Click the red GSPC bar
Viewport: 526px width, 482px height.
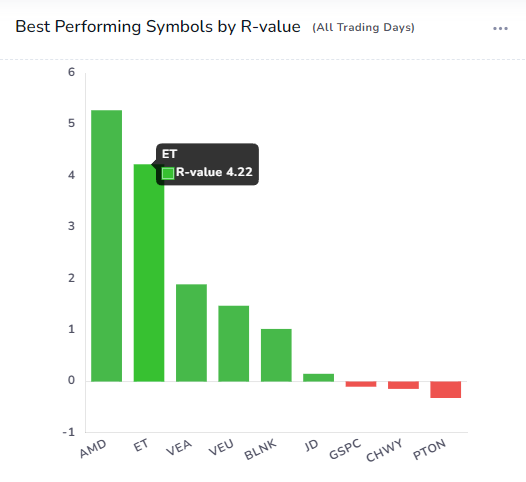click(361, 384)
